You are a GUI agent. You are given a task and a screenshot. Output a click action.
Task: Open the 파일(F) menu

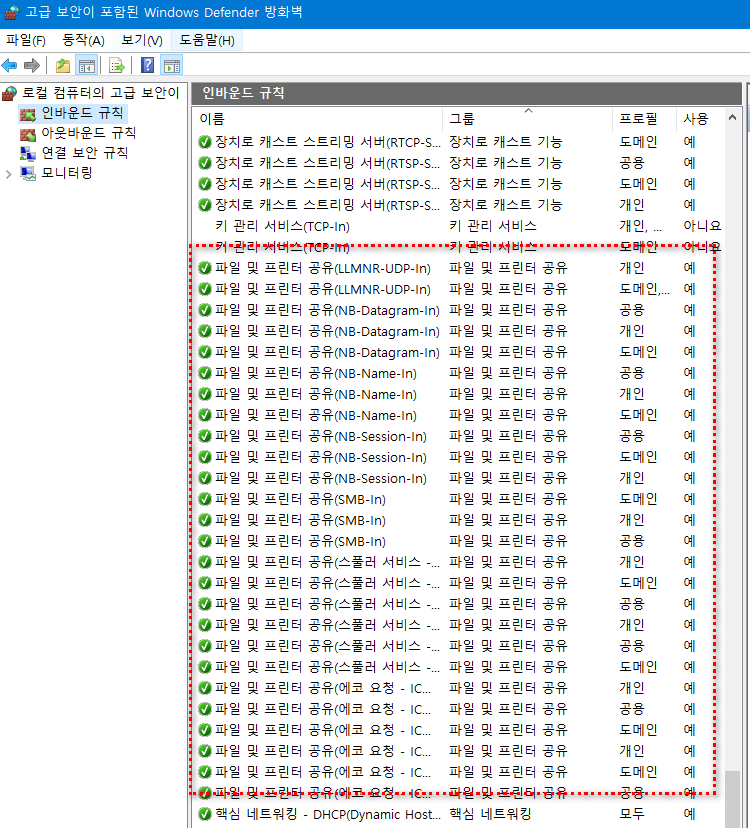tap(26, 41)
